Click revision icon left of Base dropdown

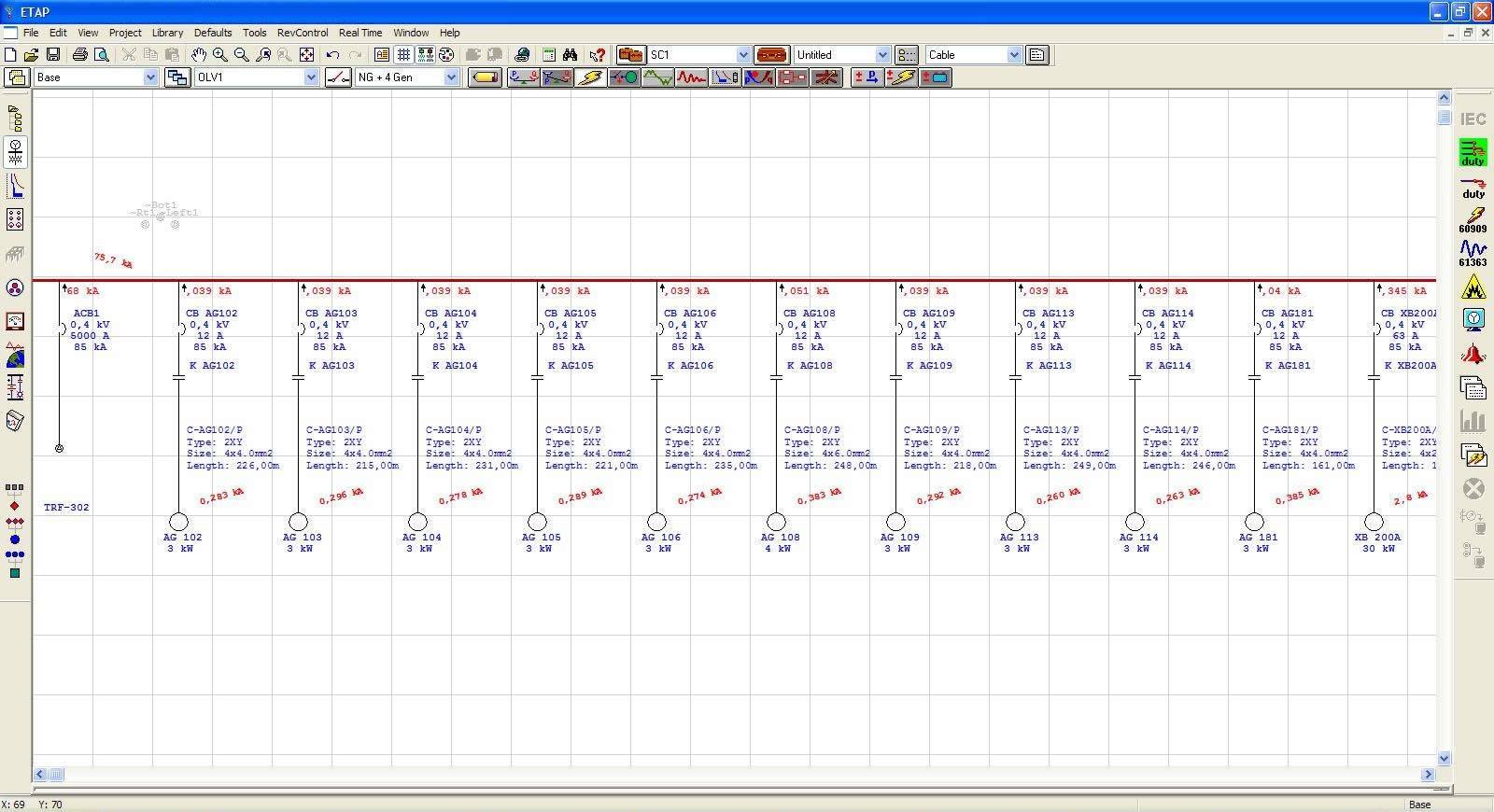pyautogui.click(x=16, y=77)
